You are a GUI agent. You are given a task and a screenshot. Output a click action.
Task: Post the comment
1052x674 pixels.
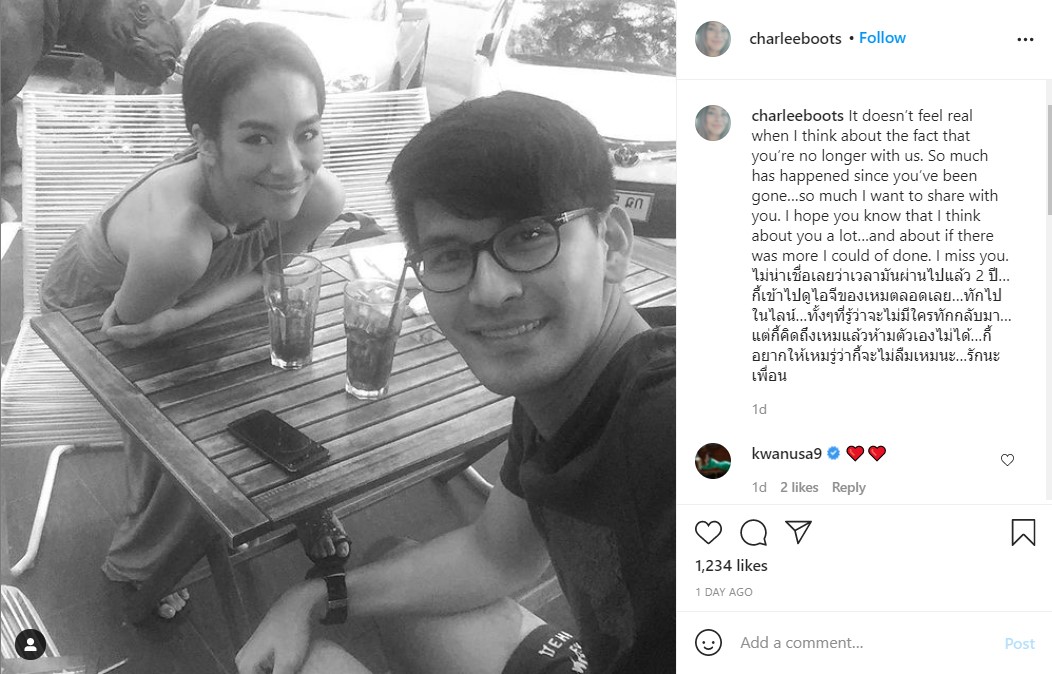click(x=1020, y=643)
